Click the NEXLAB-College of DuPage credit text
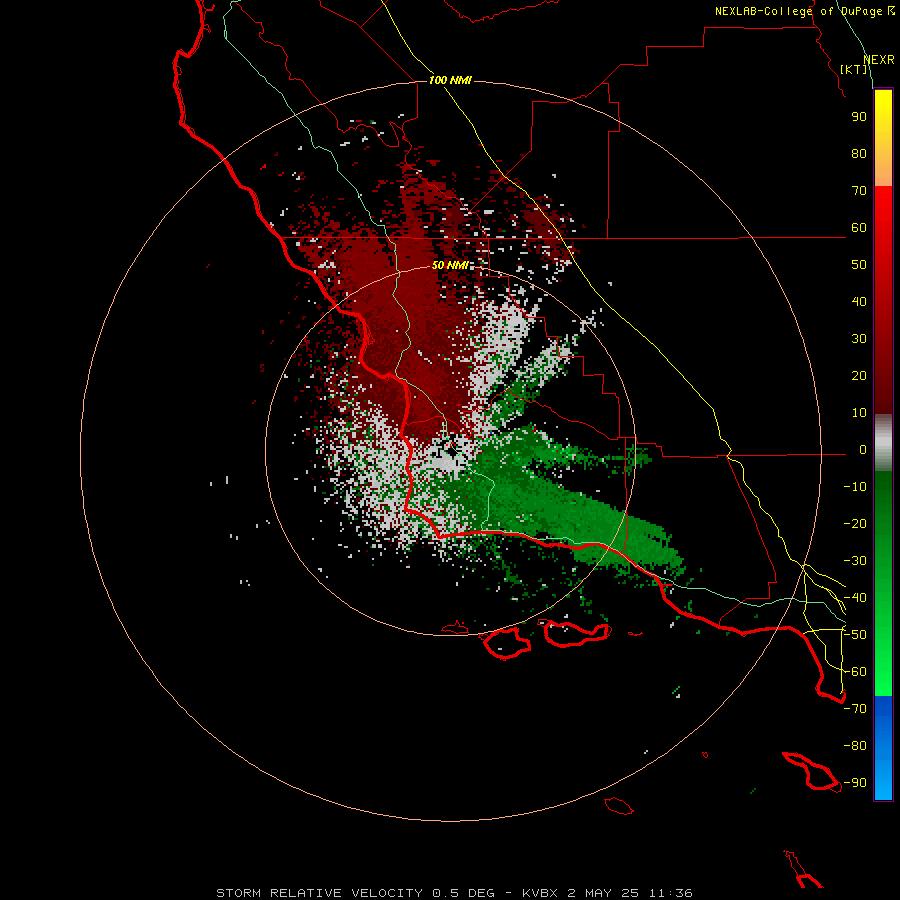 804,11
